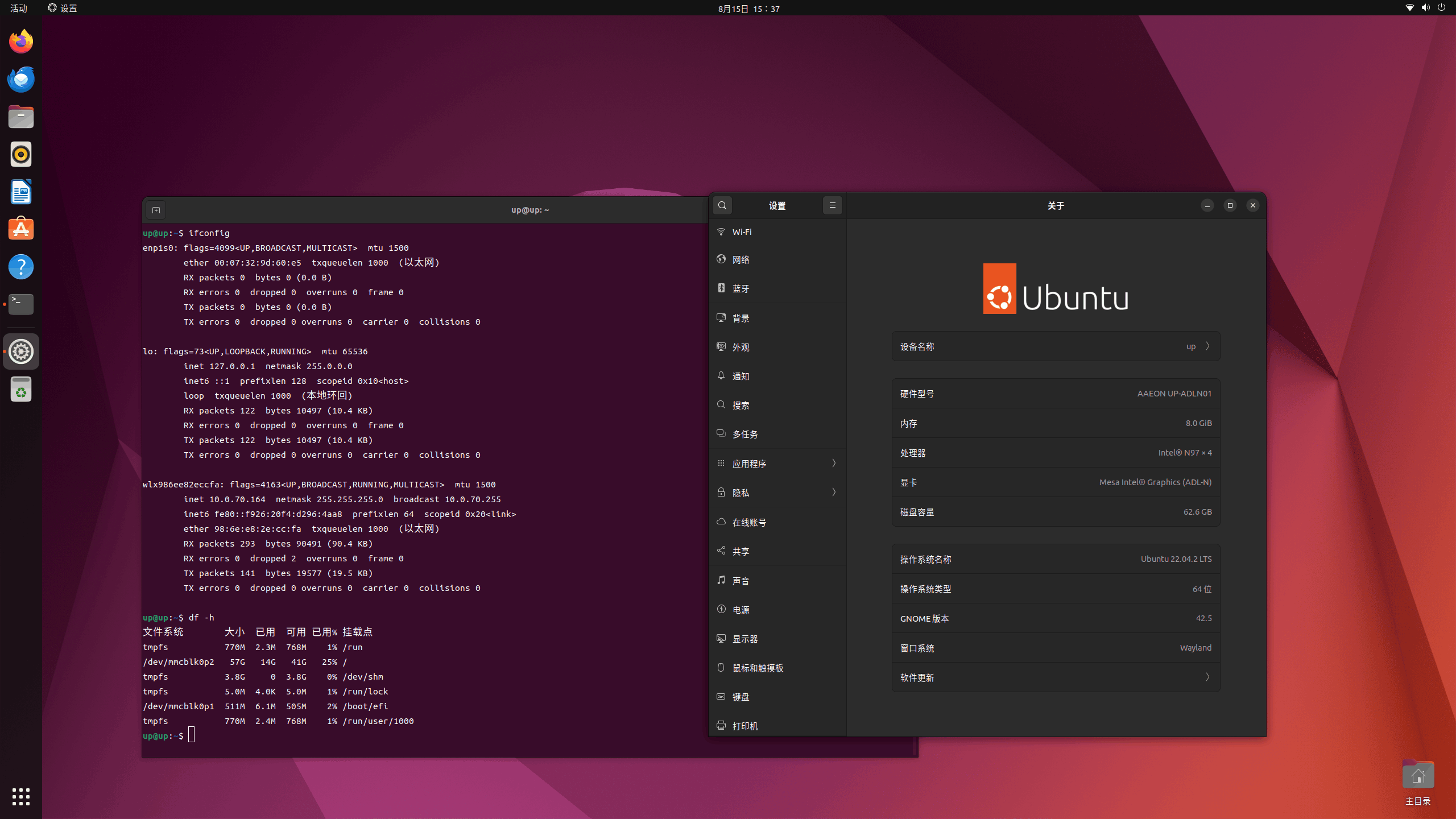This screenshot has height=819, width=1456.
Task: Click the Terminal title up@up: ~
Action: pyautogui.click(x=530, y=210)
